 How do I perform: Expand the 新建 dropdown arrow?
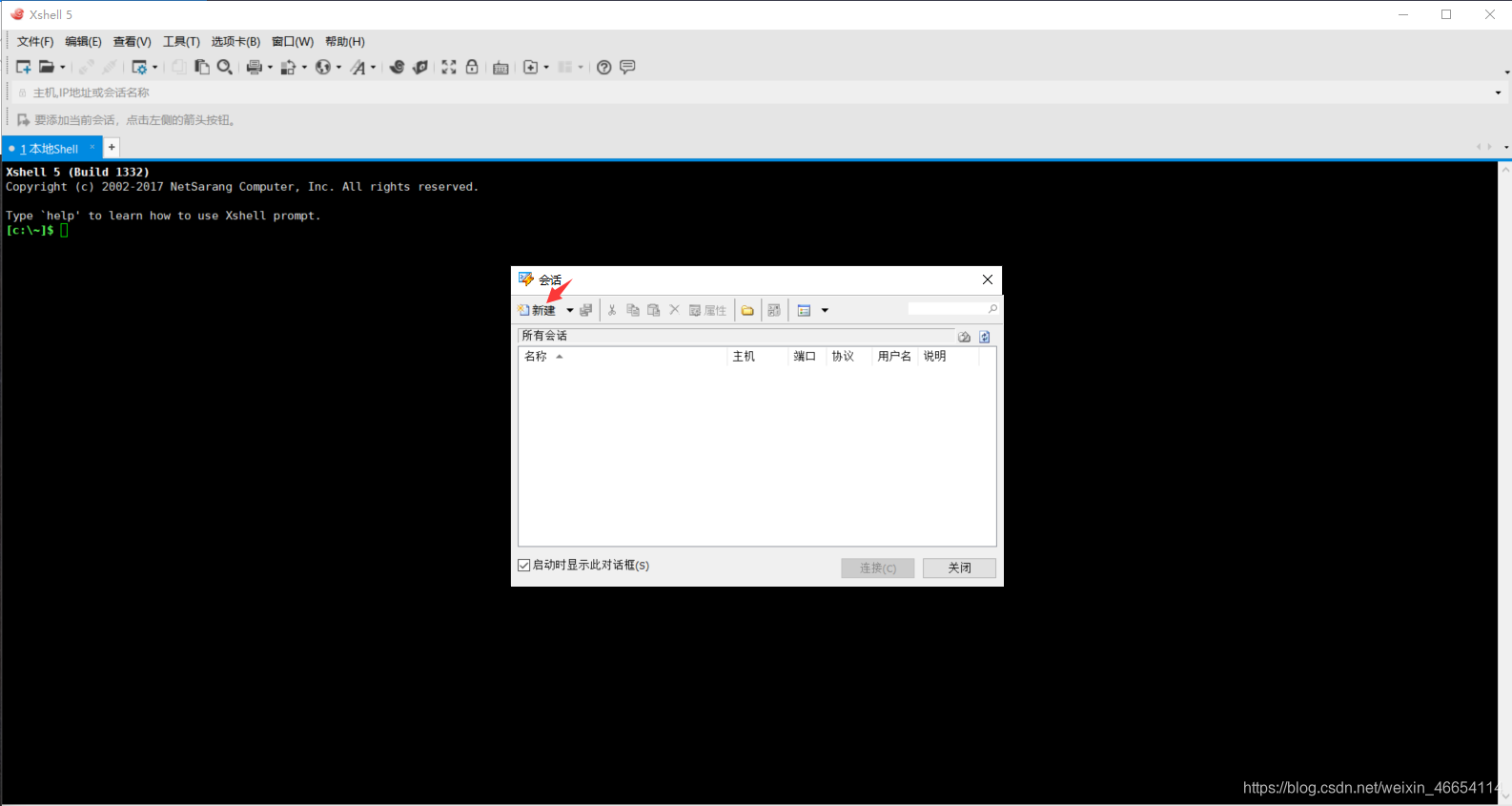(x=570, y=310)
